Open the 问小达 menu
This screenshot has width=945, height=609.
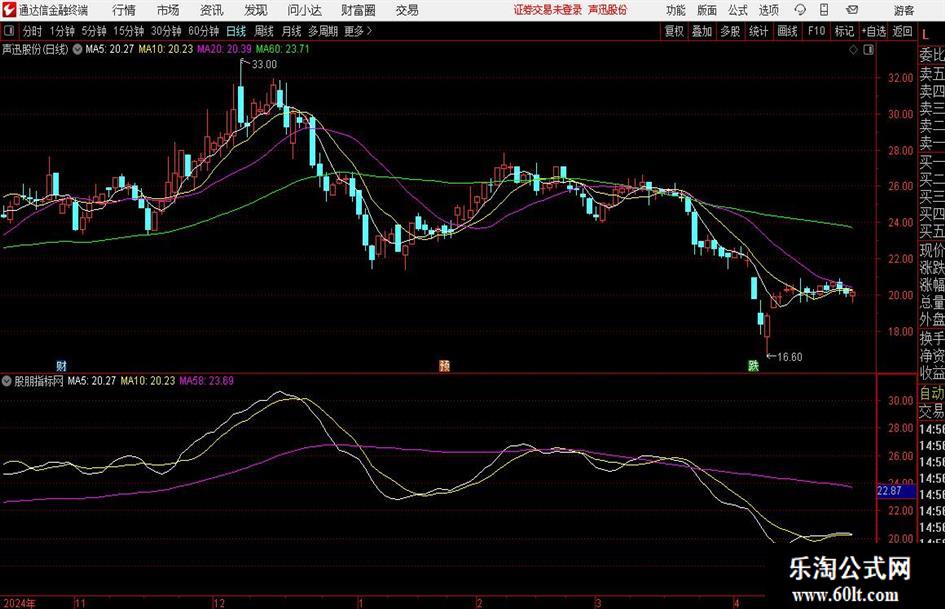click(304, 10)
